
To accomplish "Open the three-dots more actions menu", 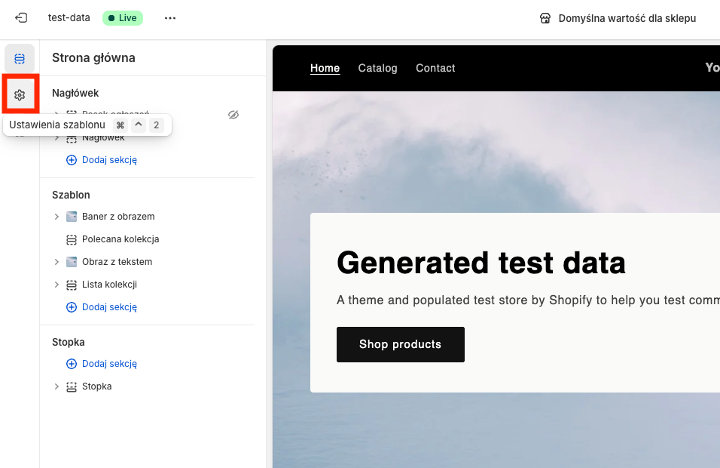I will [170, 18].
